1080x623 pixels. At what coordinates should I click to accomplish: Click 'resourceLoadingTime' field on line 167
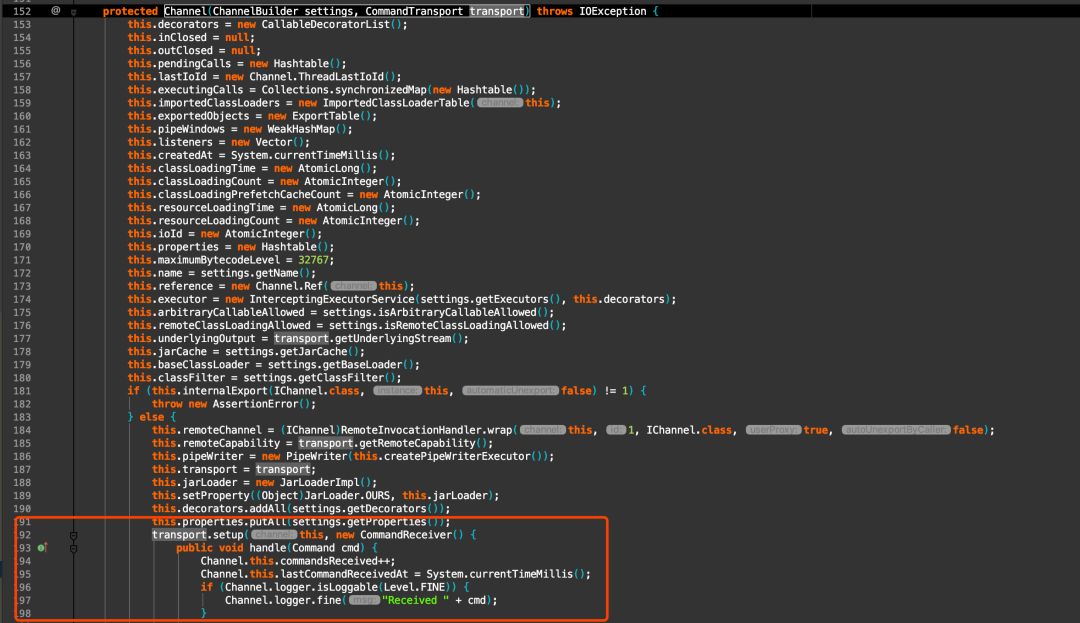(x=216, y=208)
